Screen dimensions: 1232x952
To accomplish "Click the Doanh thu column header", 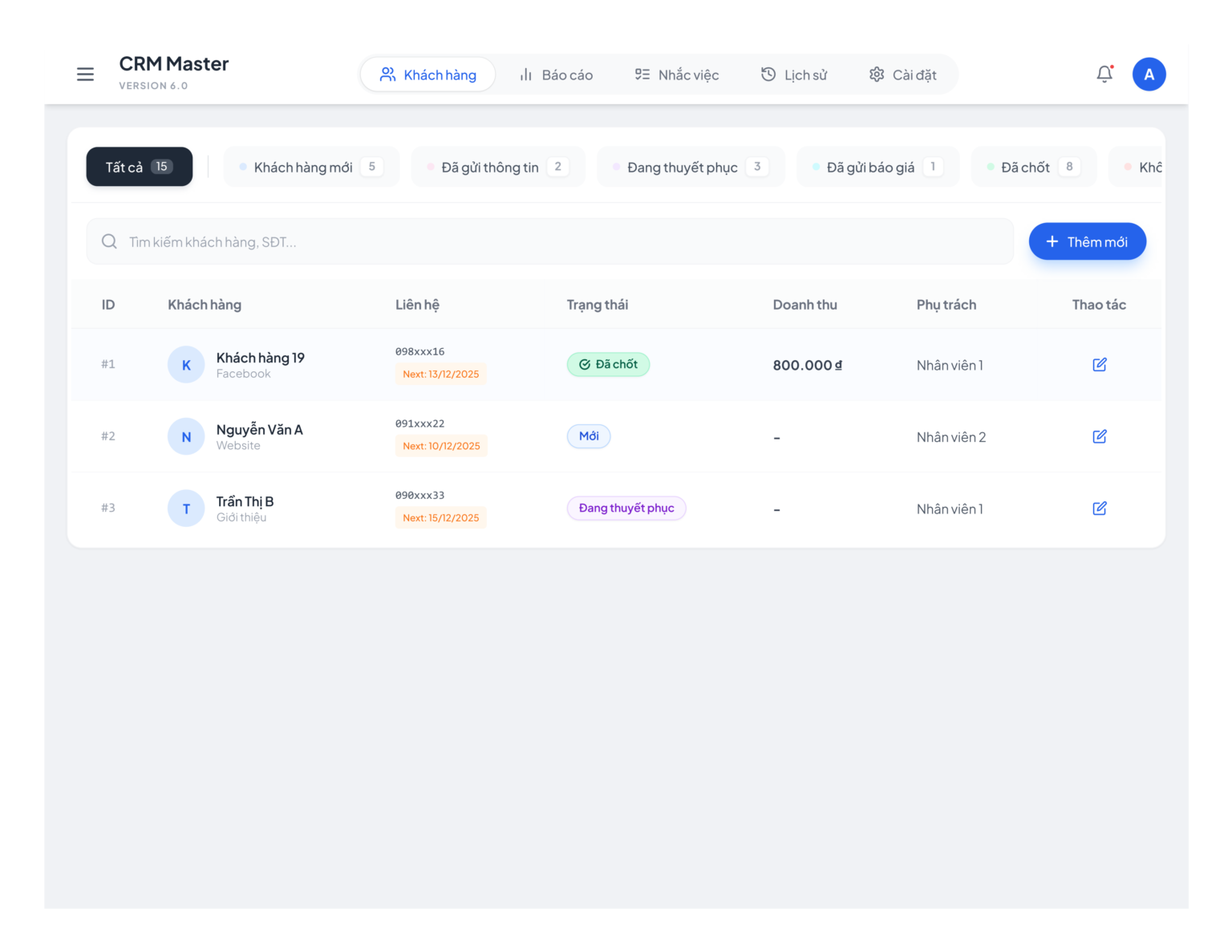I will point(805,305).
